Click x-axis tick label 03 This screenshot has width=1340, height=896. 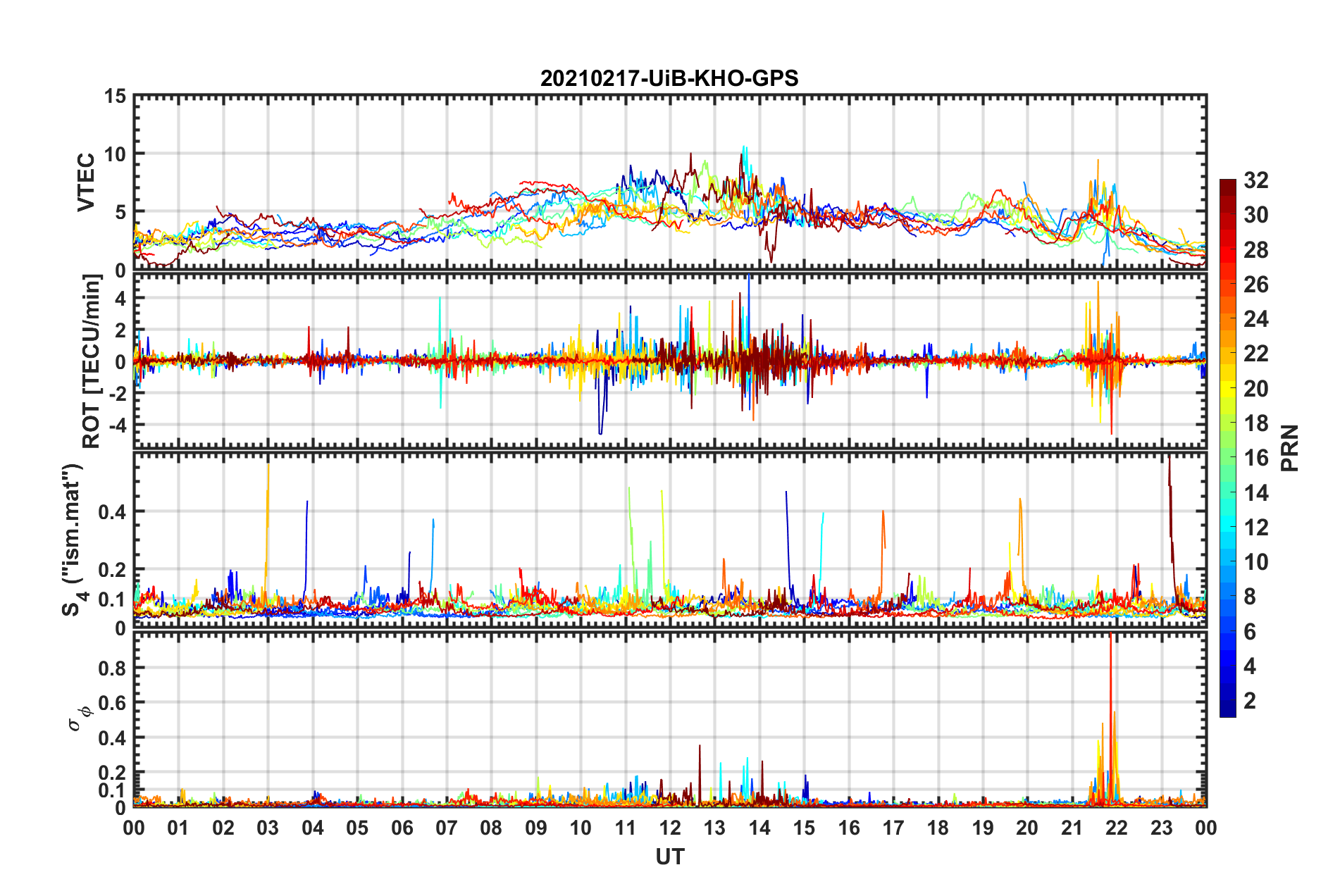[268, 828]
